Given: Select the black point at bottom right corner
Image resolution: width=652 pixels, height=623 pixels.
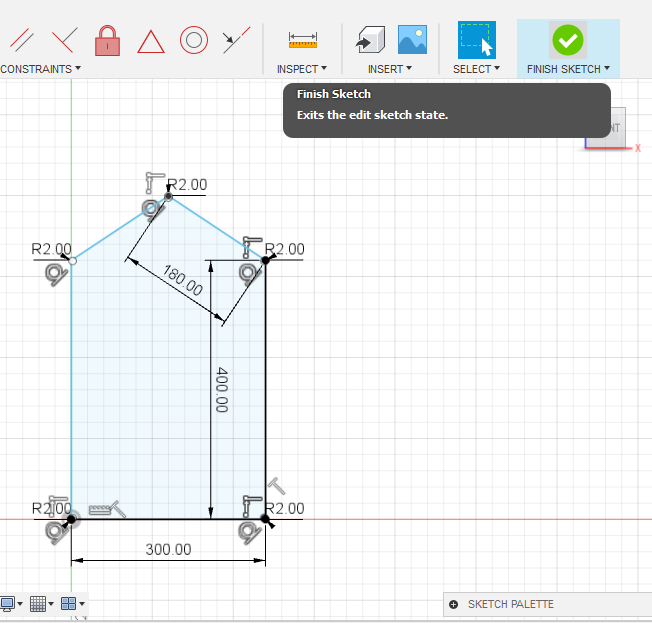Looking at the screenshot, I should tap(265, 519).
